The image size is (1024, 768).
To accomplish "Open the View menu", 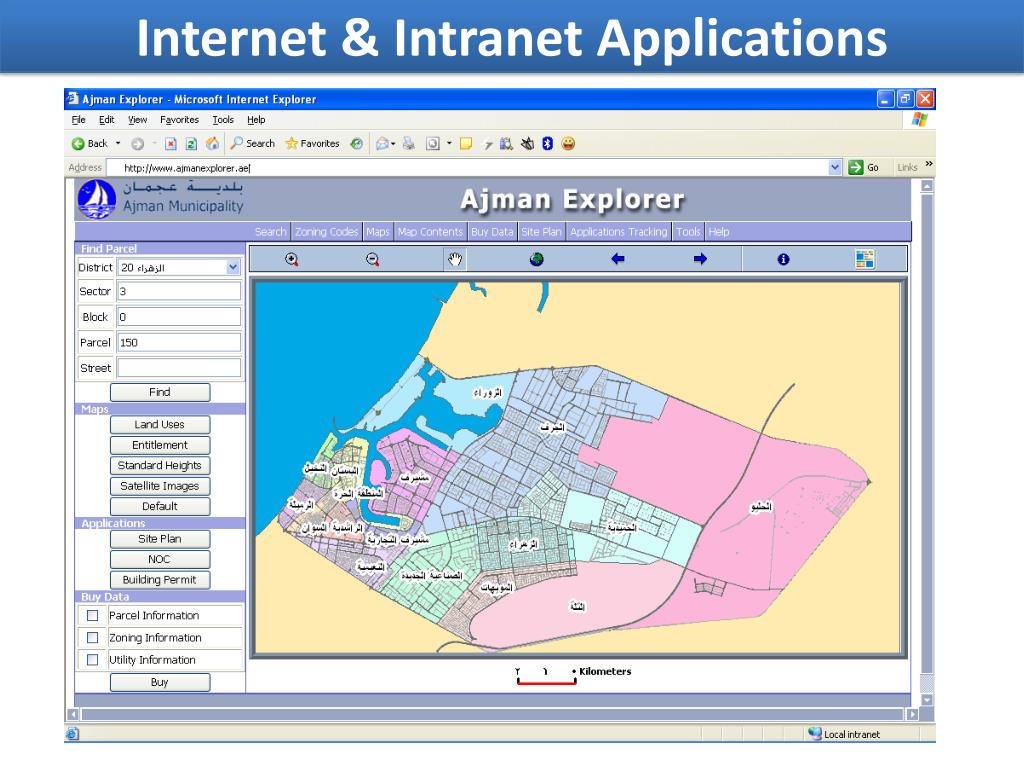I will pyautogui.click(x=137, y=120).
